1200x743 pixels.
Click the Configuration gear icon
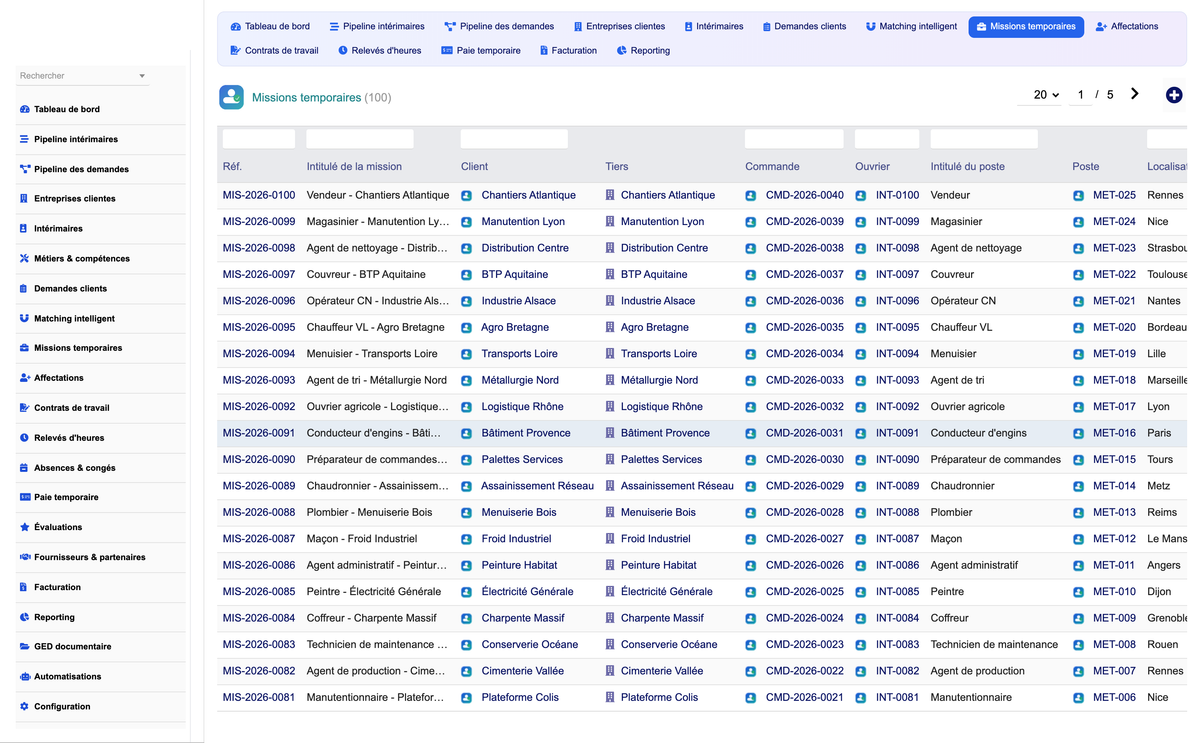[x=24, y=706]
